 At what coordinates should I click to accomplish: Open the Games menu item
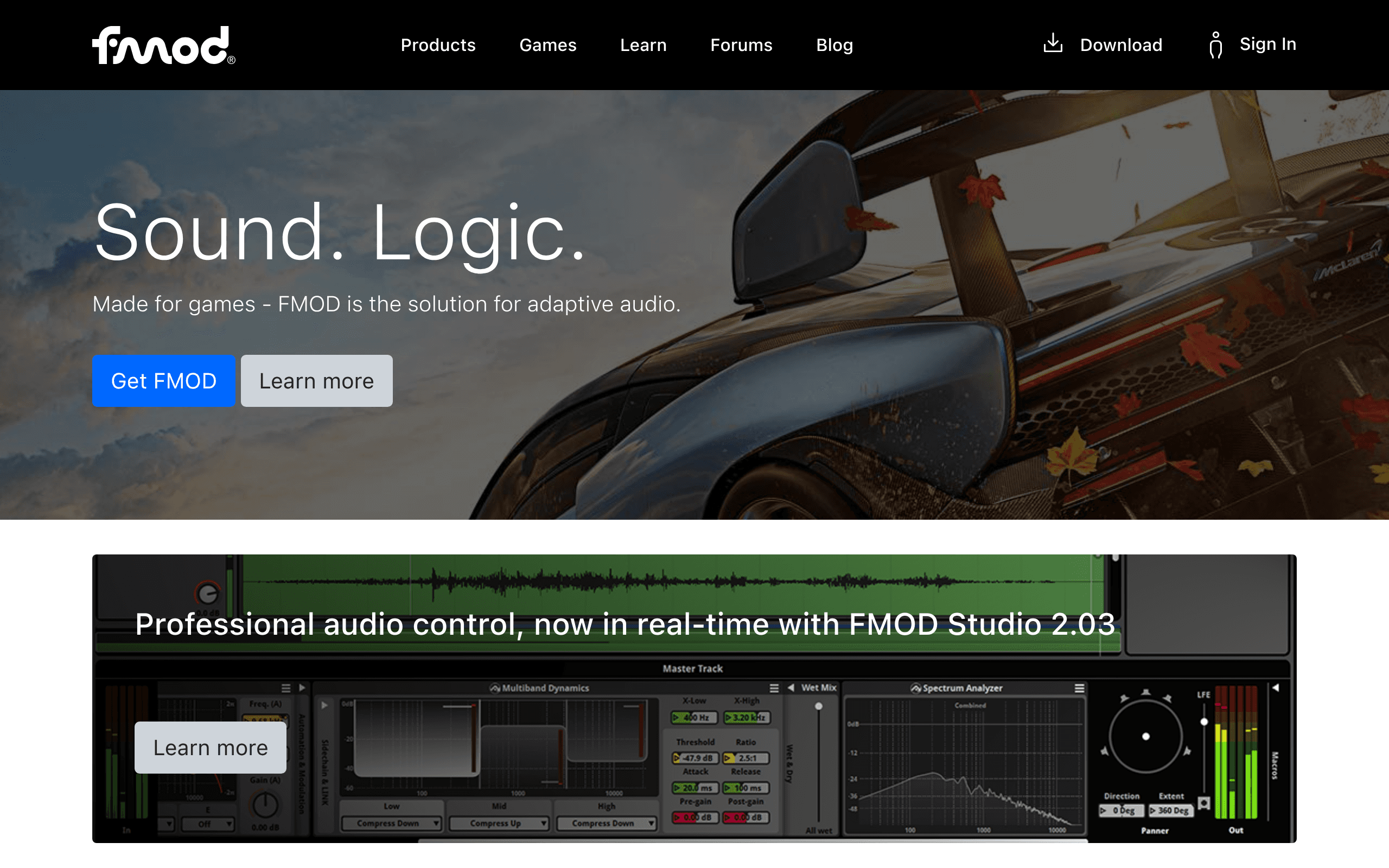pos(547,45)
